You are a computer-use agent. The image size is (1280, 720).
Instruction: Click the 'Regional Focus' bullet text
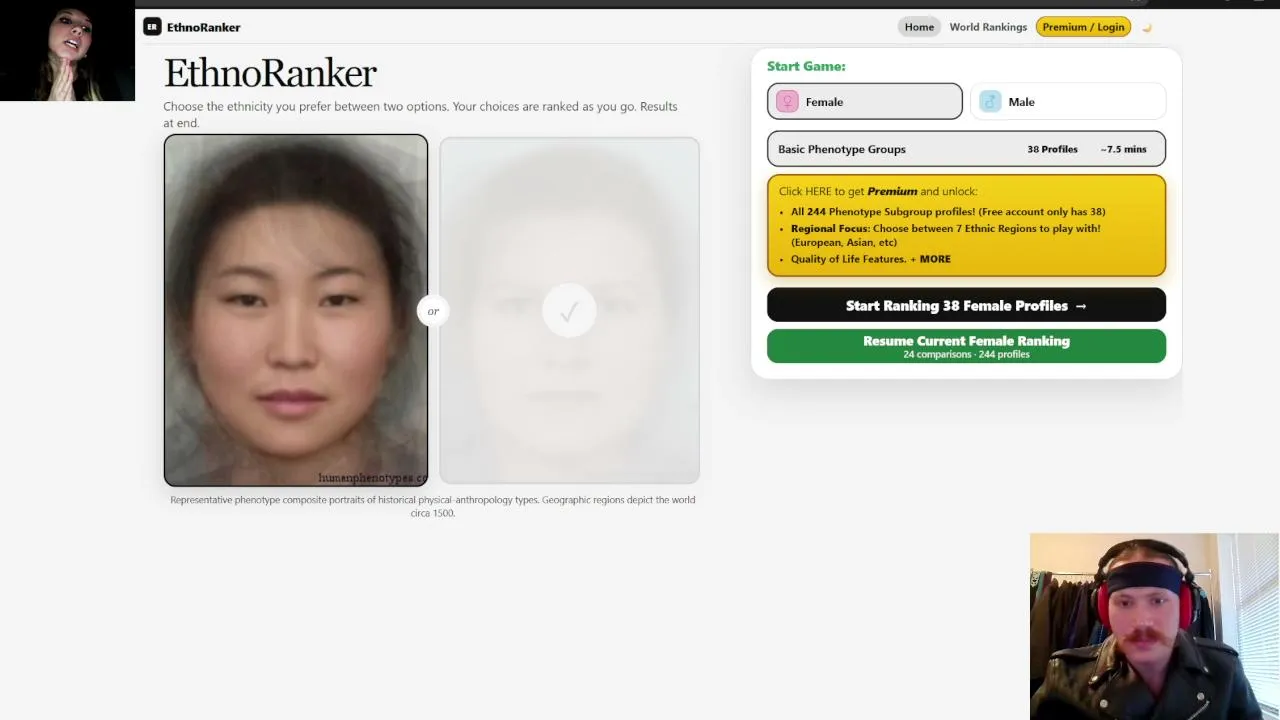coord(946,235)
